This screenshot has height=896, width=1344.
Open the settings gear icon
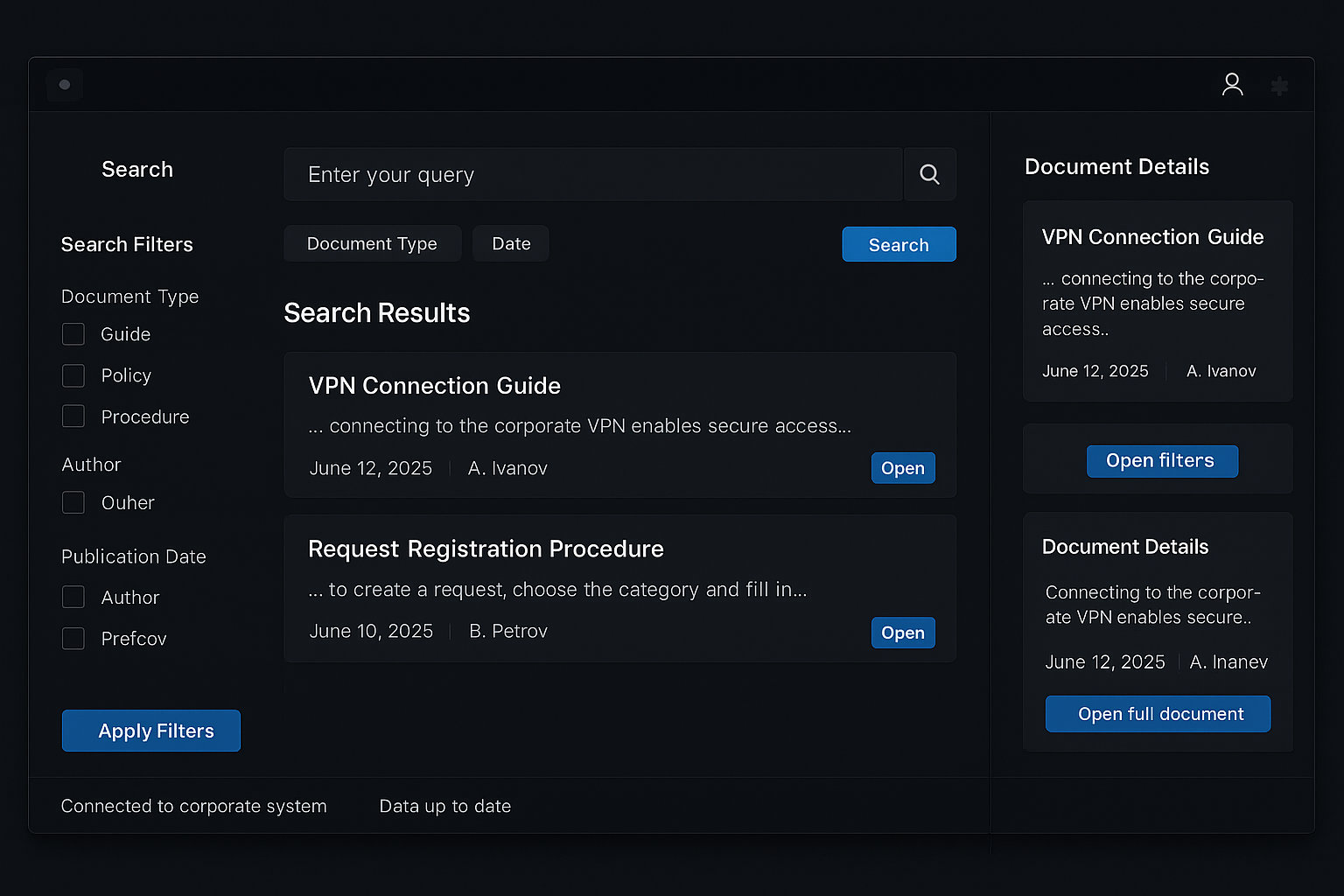tap(1279, 86)
